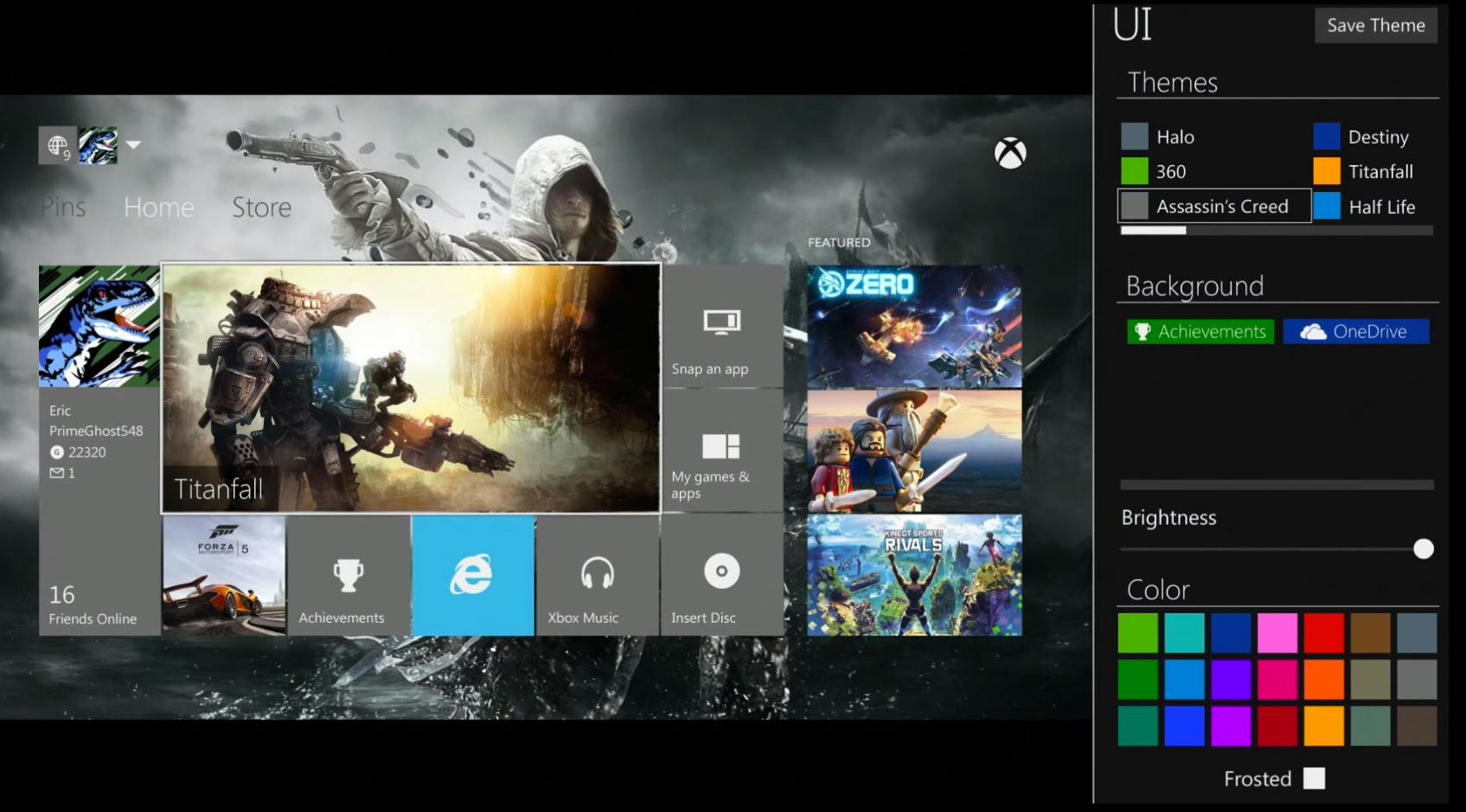Open the LEGO Hobbit featured tile
The image size is (1466, 812).
[914, 451]
